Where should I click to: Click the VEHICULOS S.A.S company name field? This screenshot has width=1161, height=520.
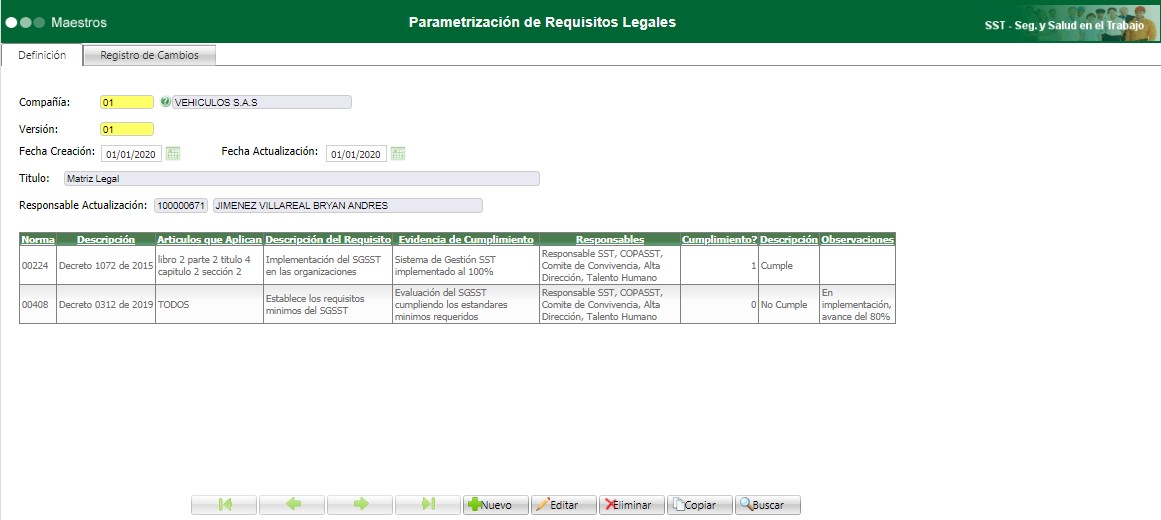pos(262,102)
